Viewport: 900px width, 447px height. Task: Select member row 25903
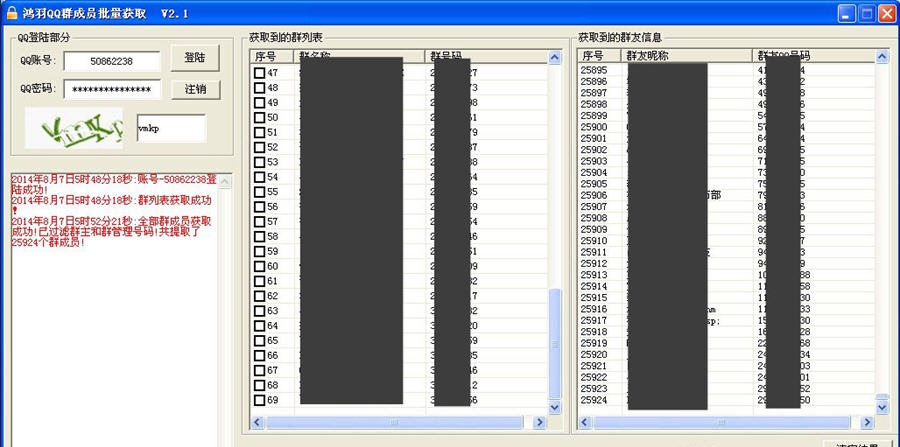727,161
